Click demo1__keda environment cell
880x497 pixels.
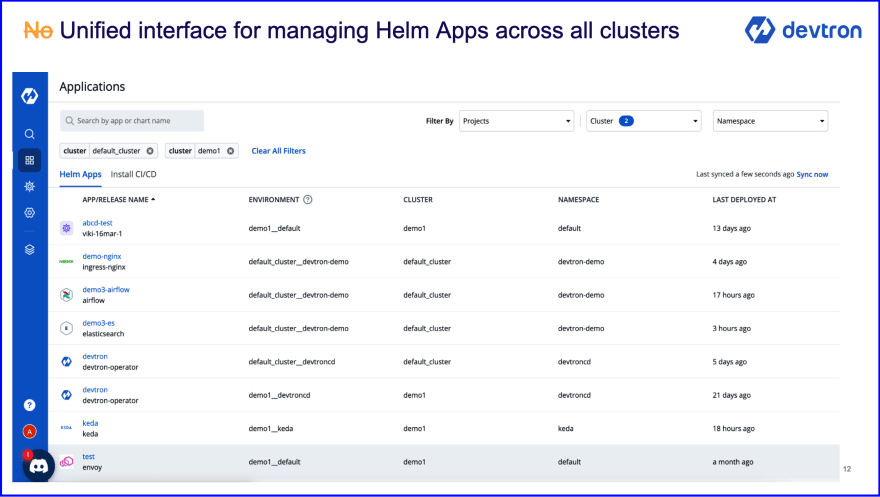271,429
